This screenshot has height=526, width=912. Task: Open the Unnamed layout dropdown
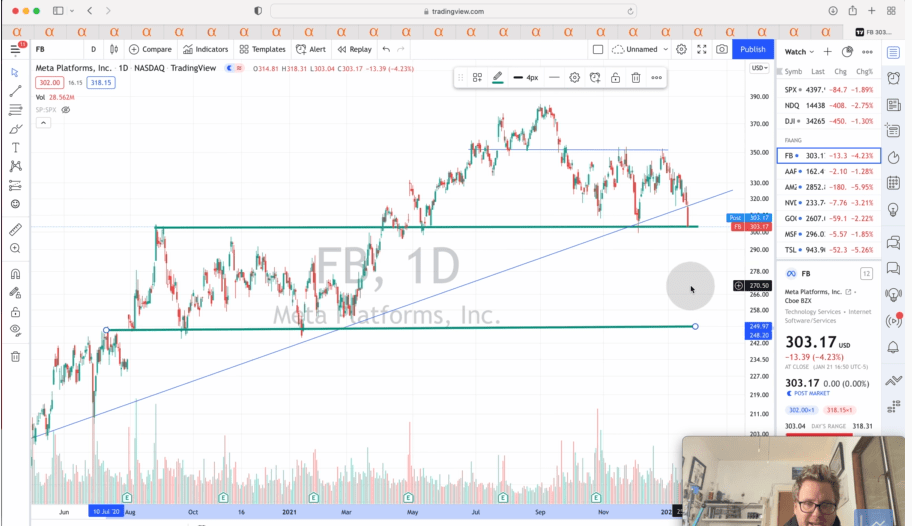click(640, 49)
